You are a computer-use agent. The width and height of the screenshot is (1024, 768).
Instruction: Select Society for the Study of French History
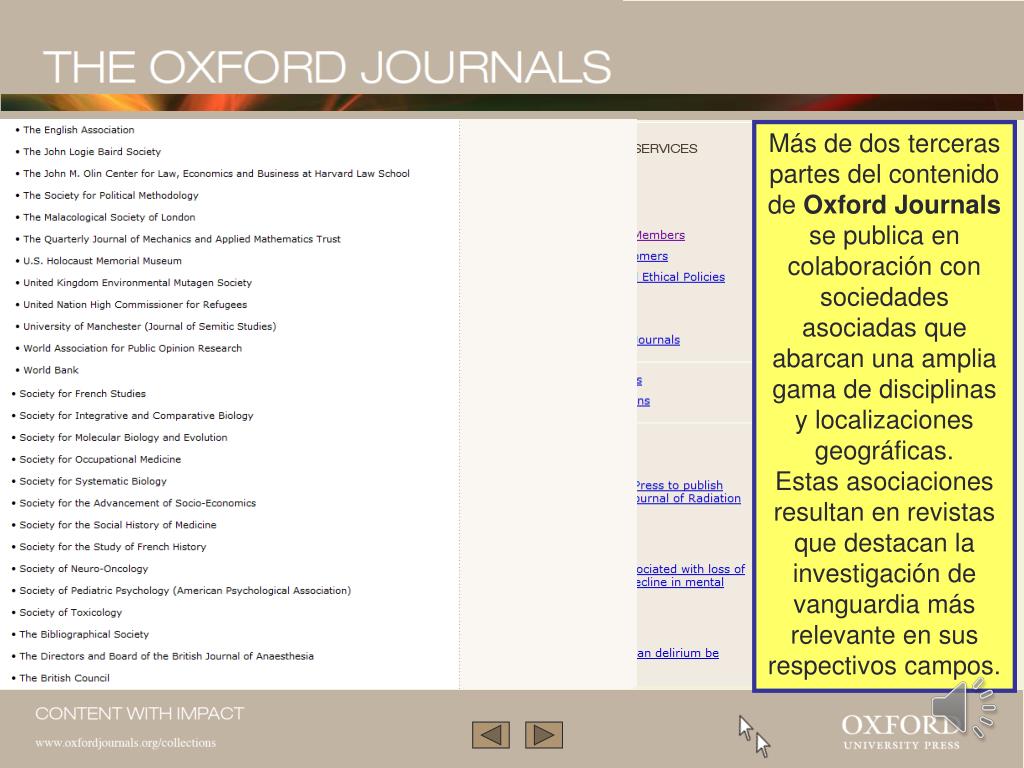pyautogui.click(x=112, y=547)
